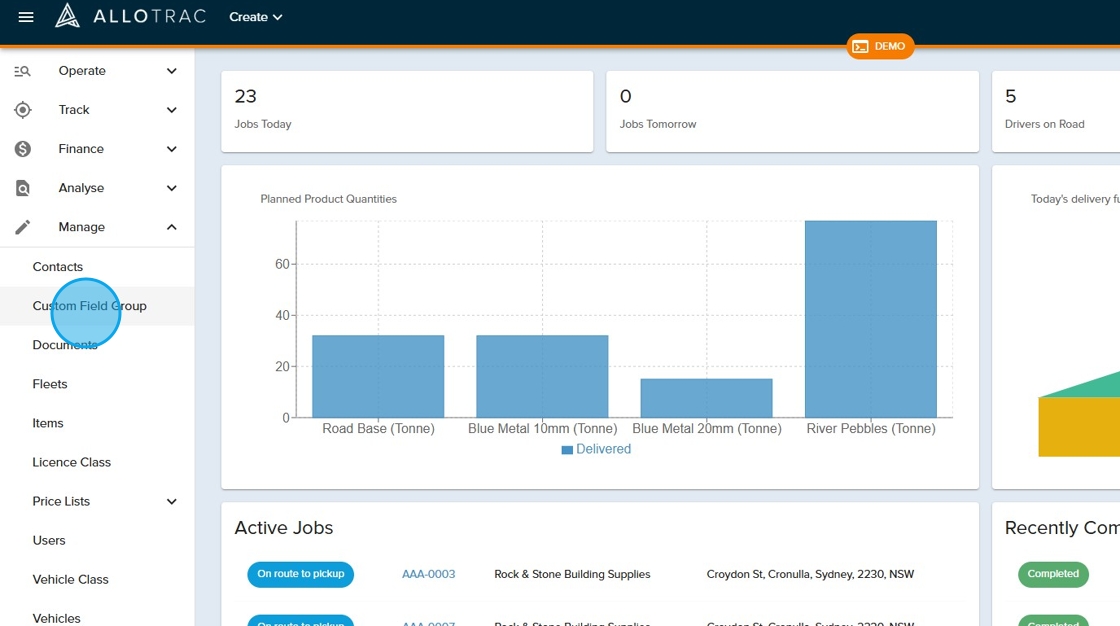Select Contacts in the Manage menu
This screenshot has width=1120, height=626.
(x=57, y=267)
